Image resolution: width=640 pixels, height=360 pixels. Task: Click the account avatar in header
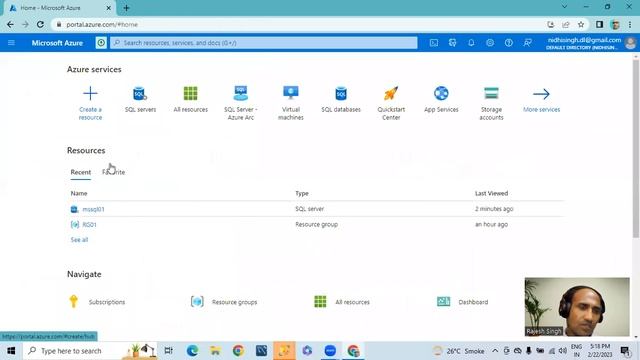630,43
